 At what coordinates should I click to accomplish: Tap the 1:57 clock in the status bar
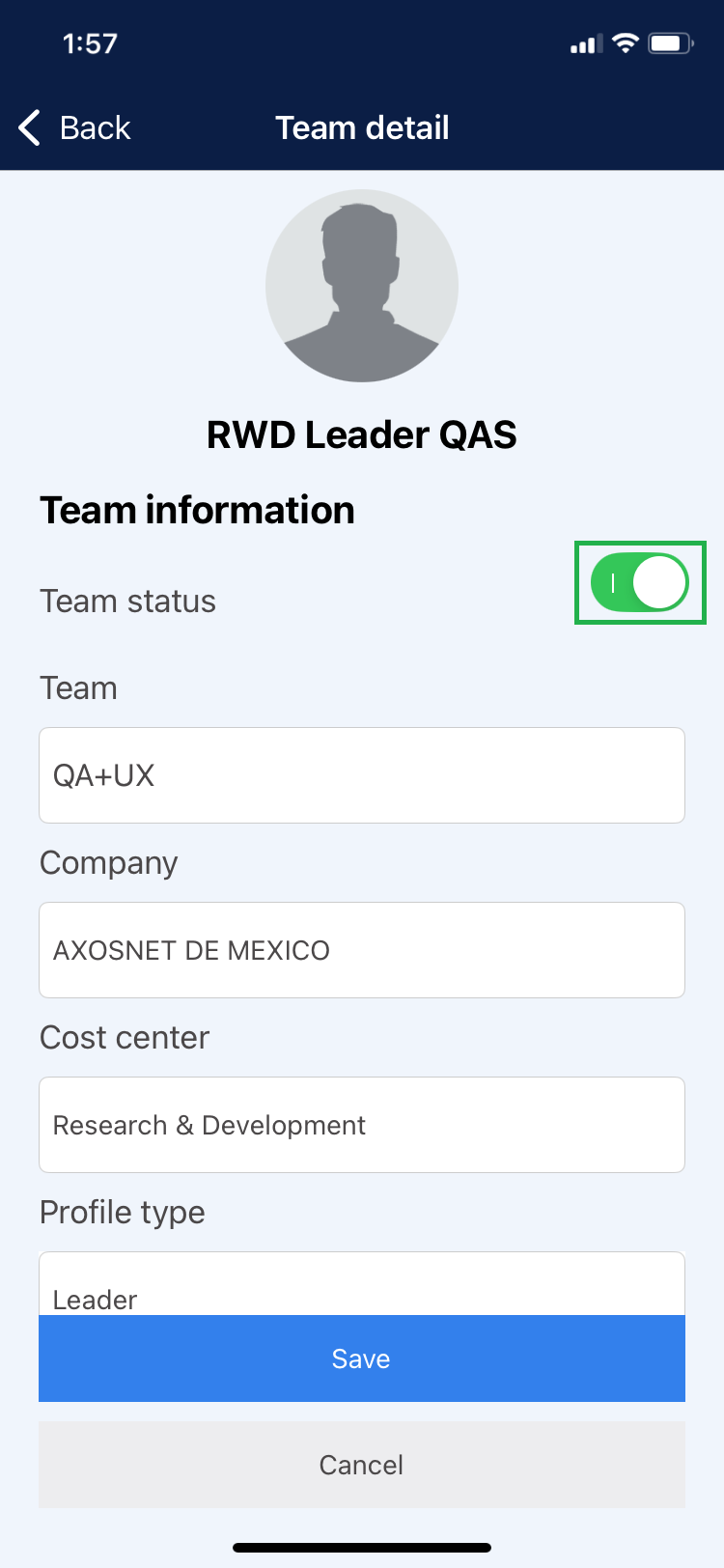click(x=90, y=43)
